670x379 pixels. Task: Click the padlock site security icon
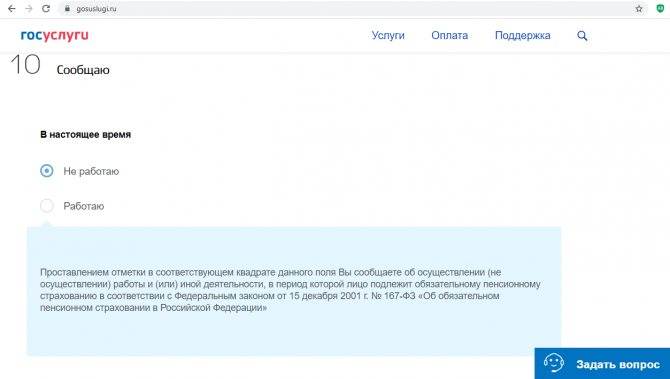[x=67, y=9]
